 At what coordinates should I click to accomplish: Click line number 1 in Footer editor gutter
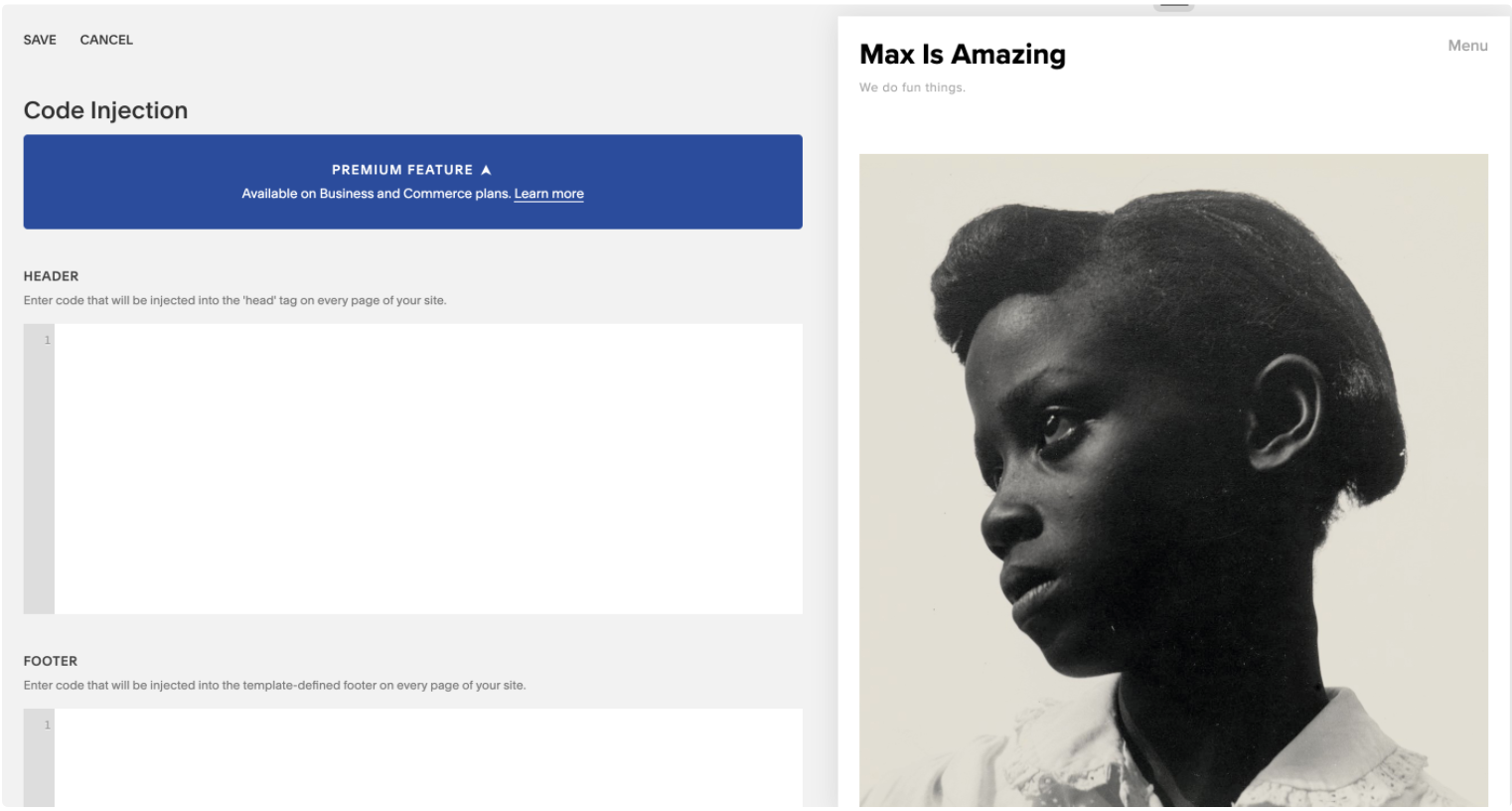tap(46, 726)
